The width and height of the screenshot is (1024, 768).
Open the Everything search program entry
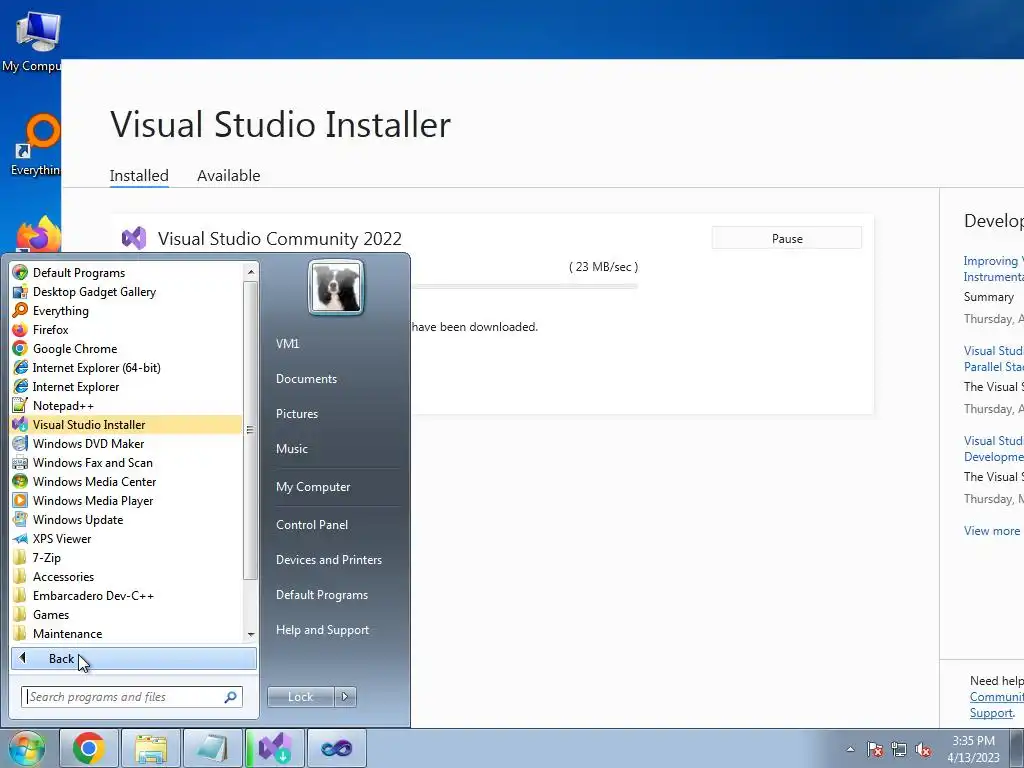click(x=126, y=311)
